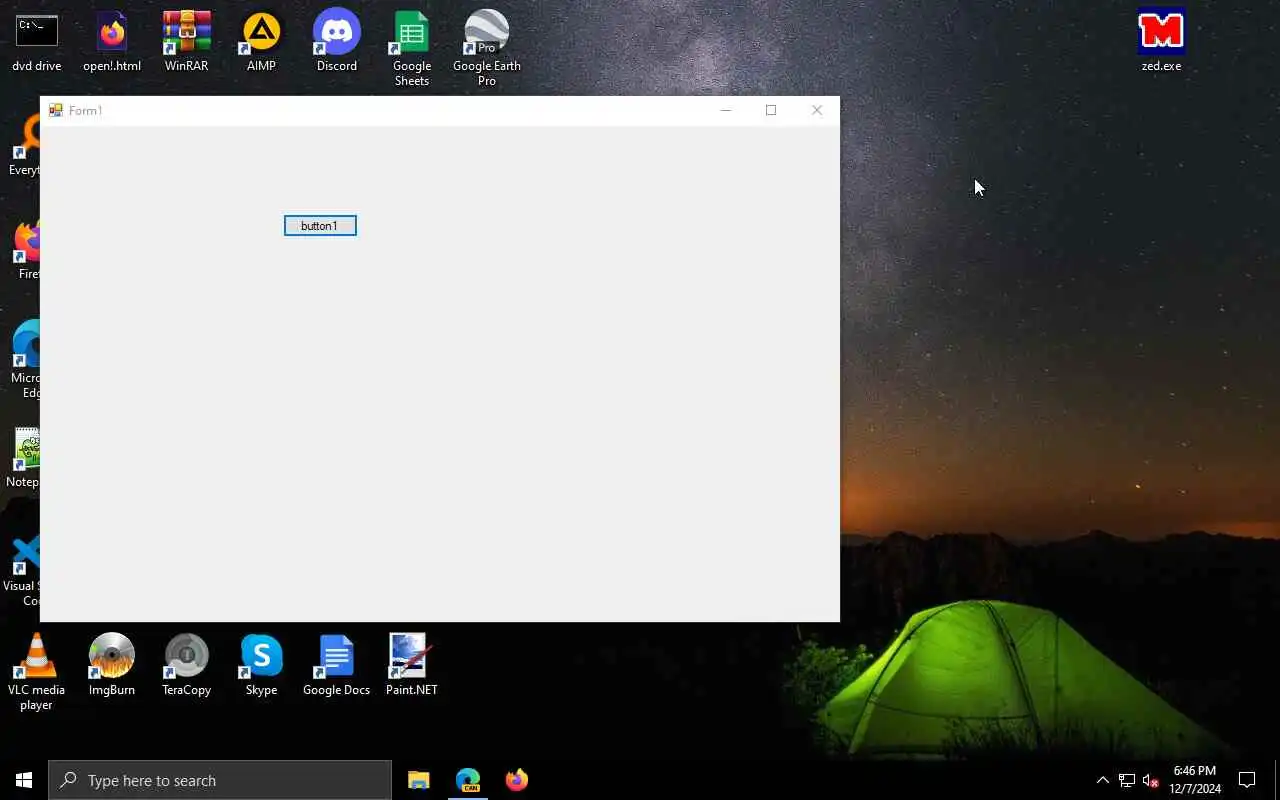Select the open!.html desktop file
This screenshot has height=800, width=1280.
click(112, 42)
